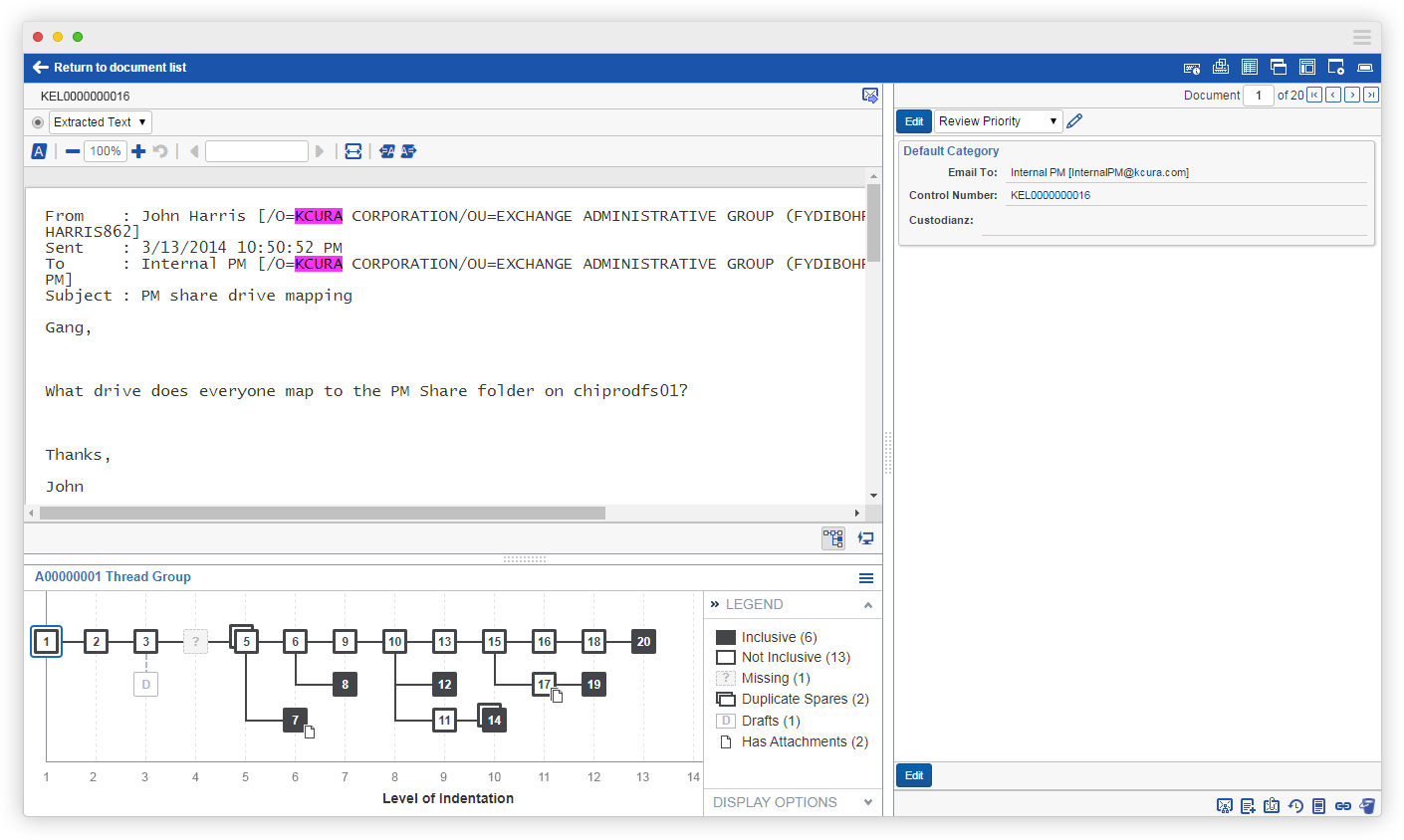The width and height of the screenshot is (1404, 840).
Task: Go to next search hit arrow
Action: click(x=320, y=151)
